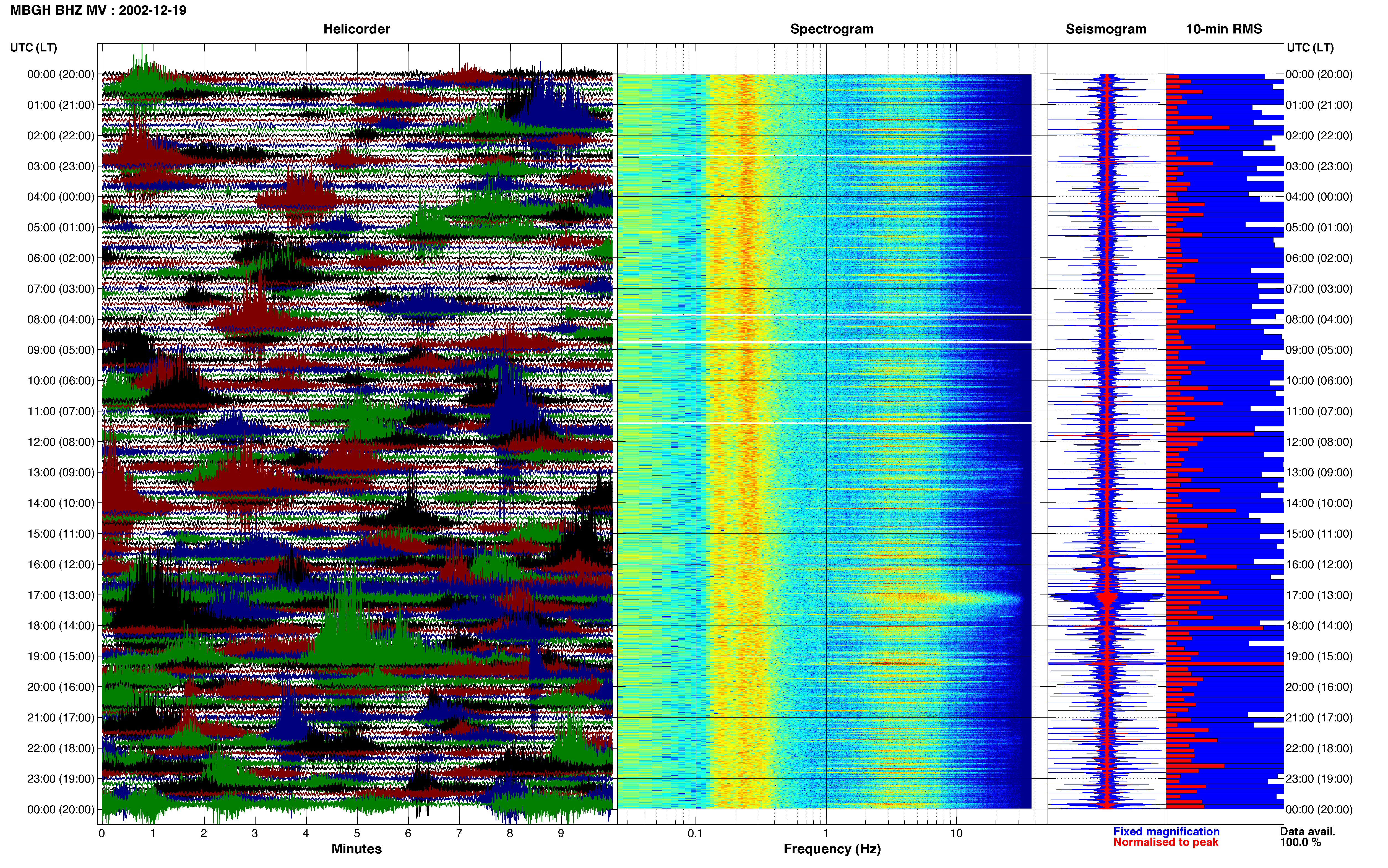The image size is (1388, 868).
Task: Click left time label '20:00 (16:00)'
Action: click(x=61, y=687)
